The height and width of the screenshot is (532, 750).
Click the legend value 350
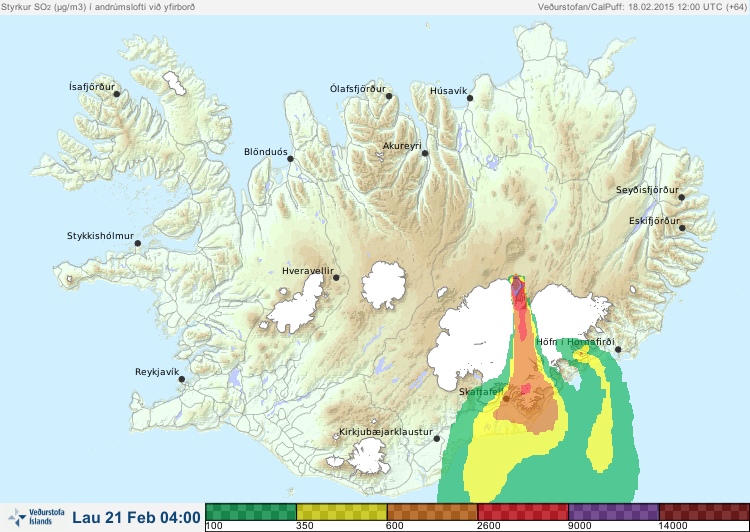(304, 526)
